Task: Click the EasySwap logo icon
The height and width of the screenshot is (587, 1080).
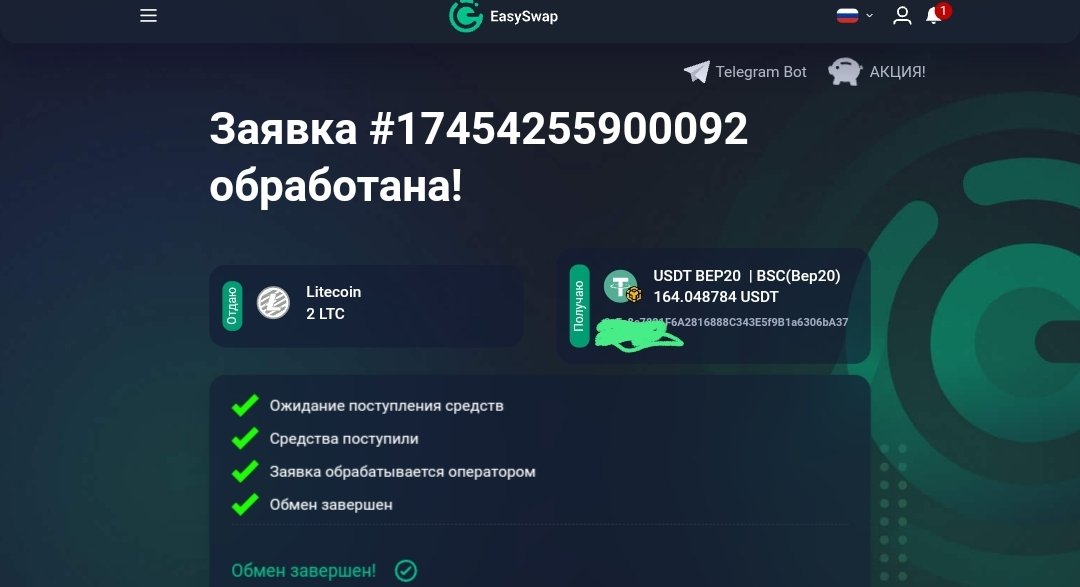Action: point(466,16)
